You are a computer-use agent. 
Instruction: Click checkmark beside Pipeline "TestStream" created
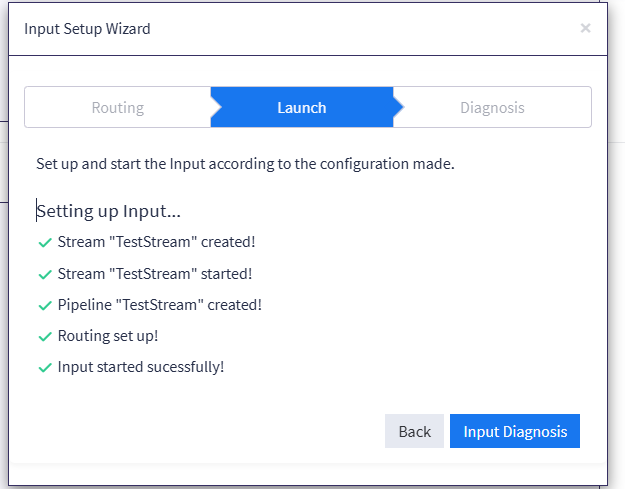45,306
